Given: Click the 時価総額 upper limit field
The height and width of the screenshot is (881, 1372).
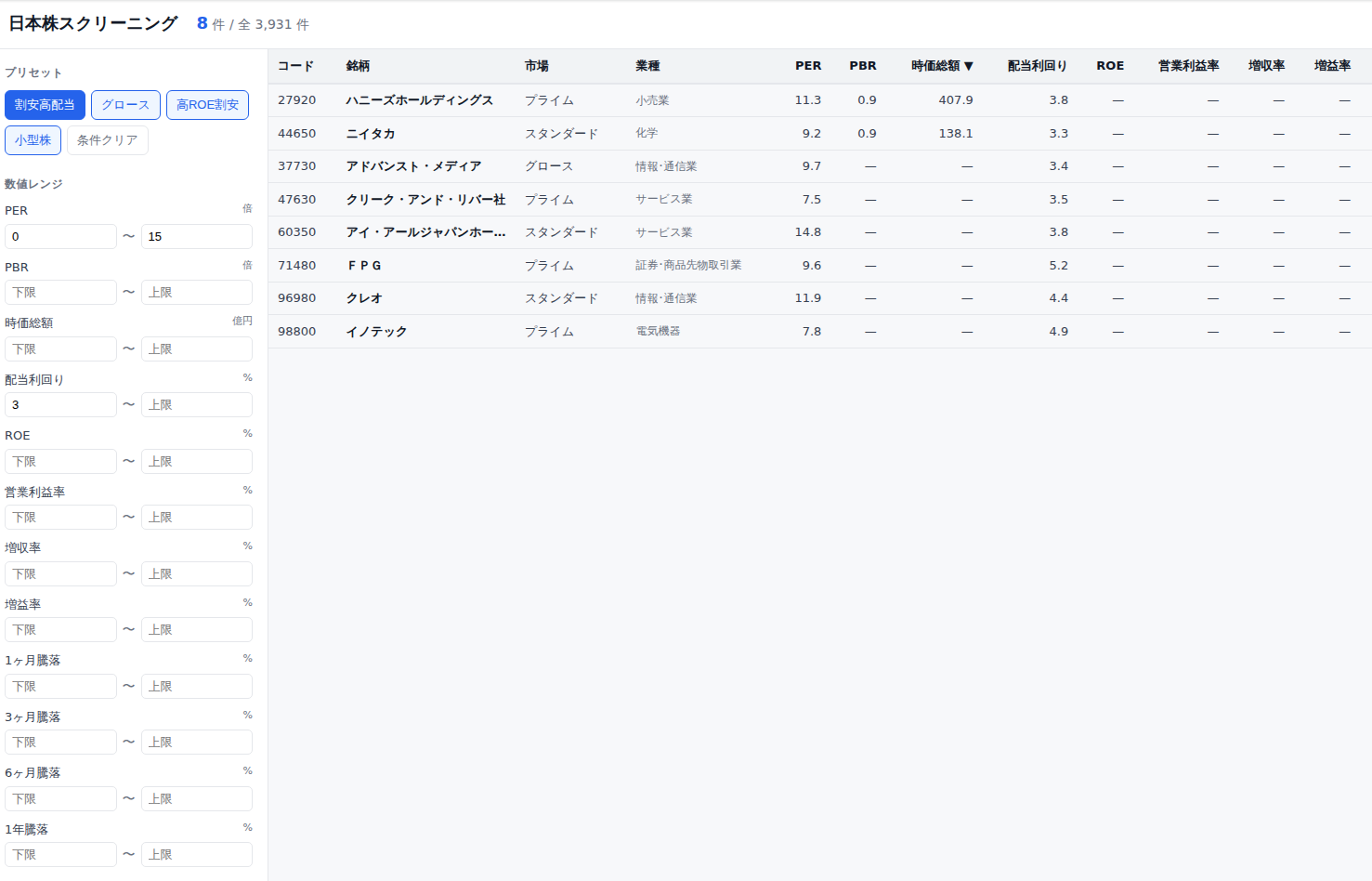Looking at the screenshot, I should 197,348.
